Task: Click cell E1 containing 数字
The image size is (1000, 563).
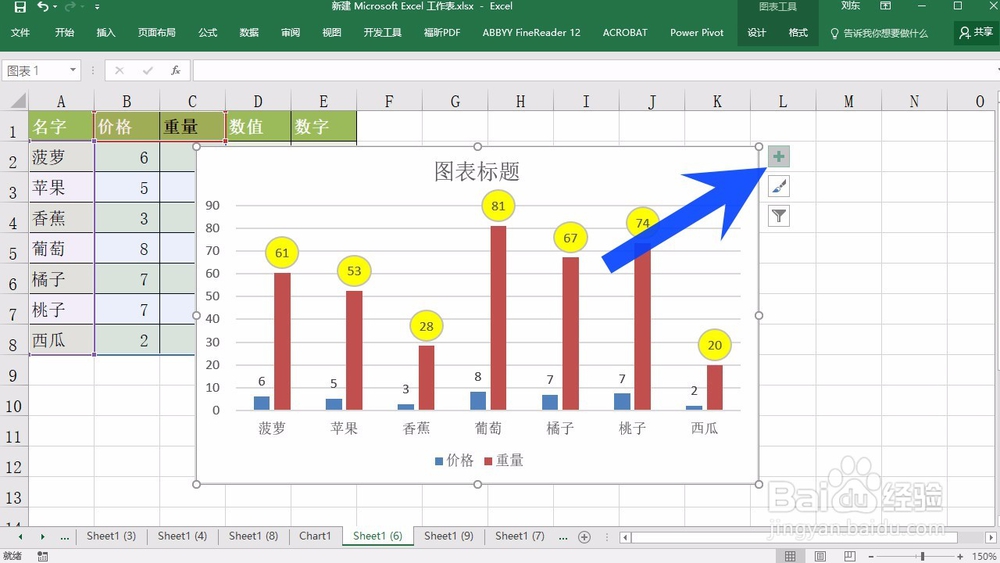Action: (x=324, y=126)
